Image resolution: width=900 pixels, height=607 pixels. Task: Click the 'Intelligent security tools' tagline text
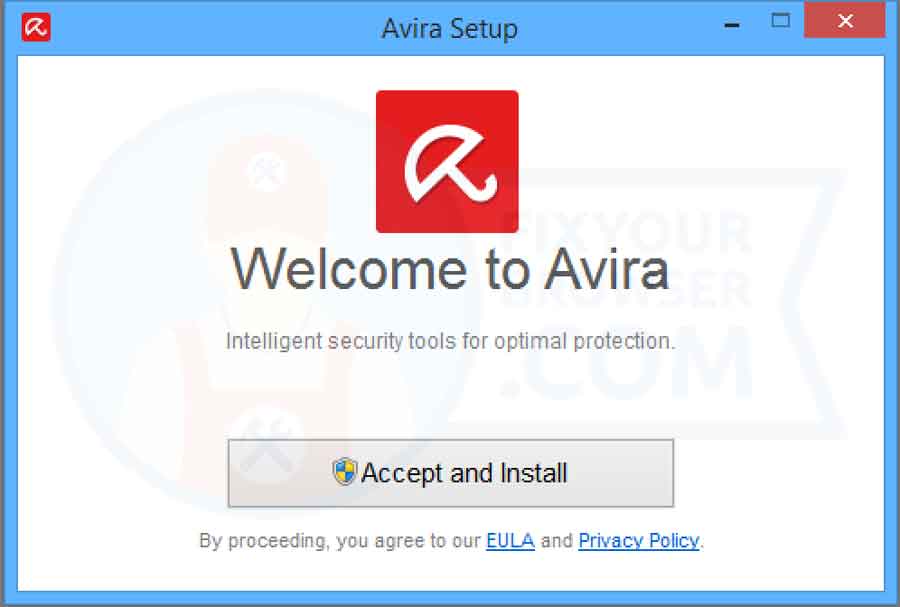451,341
